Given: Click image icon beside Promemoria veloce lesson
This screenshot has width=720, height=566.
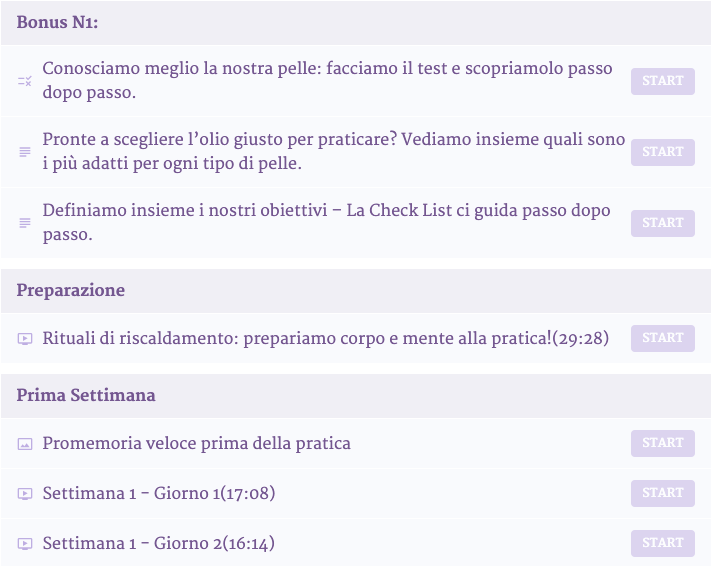Looking at the screenshot, I should click(x=25, y=444).
